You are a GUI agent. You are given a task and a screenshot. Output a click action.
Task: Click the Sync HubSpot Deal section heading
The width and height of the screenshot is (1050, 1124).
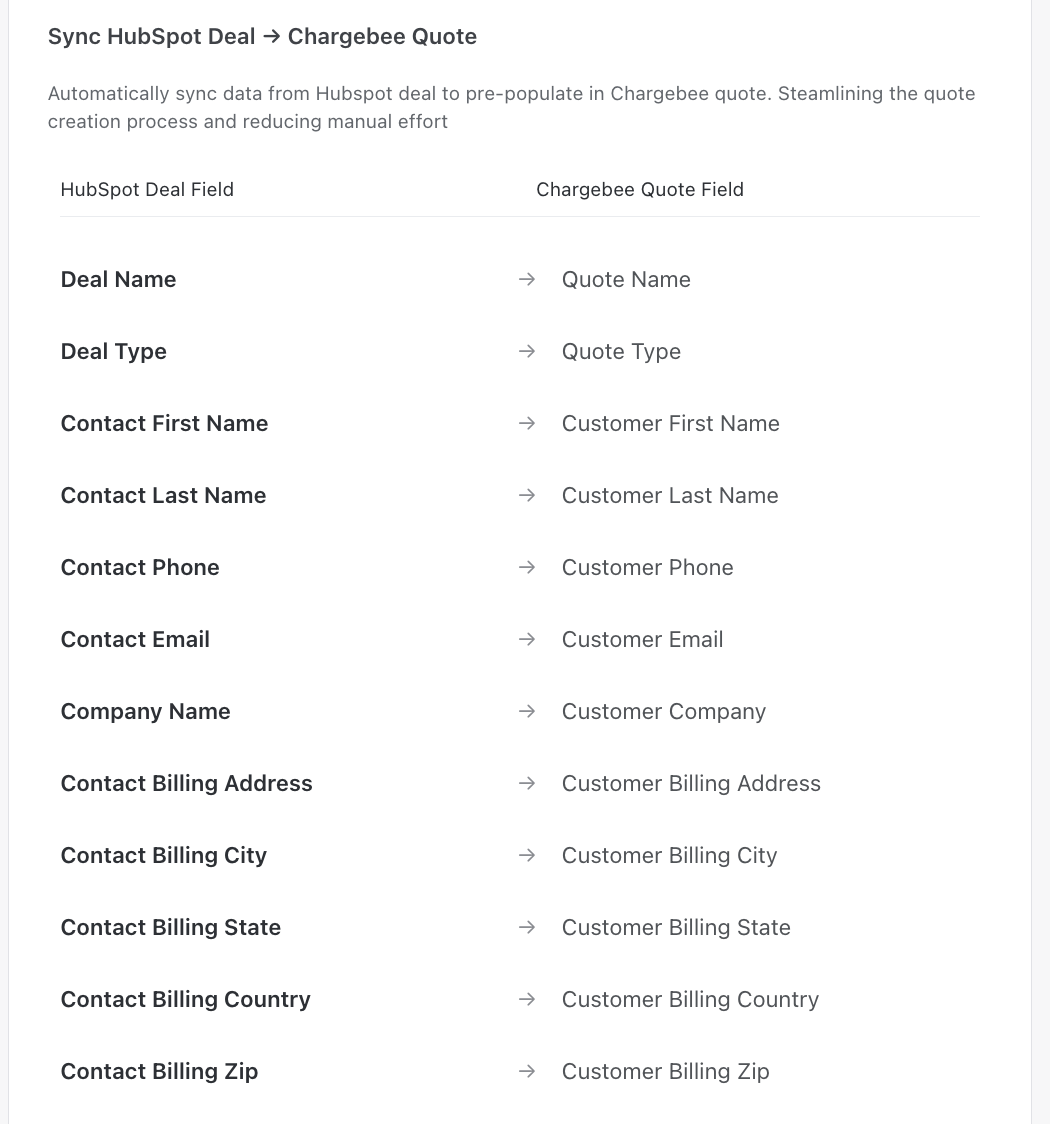(x=262, y=37)
